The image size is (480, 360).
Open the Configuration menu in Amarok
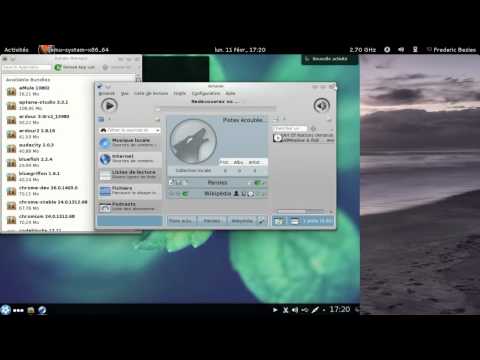206,93
